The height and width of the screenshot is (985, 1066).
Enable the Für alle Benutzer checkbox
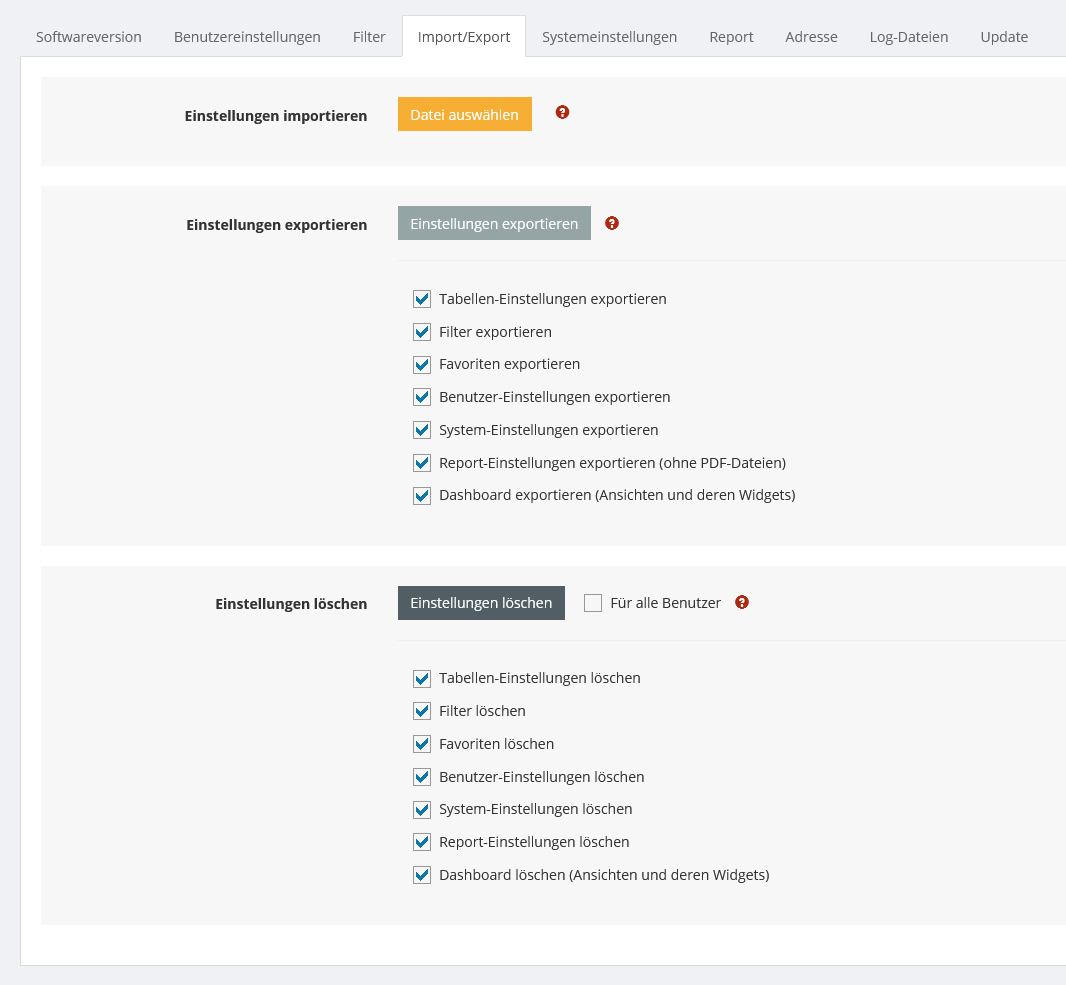pos(593,603)
